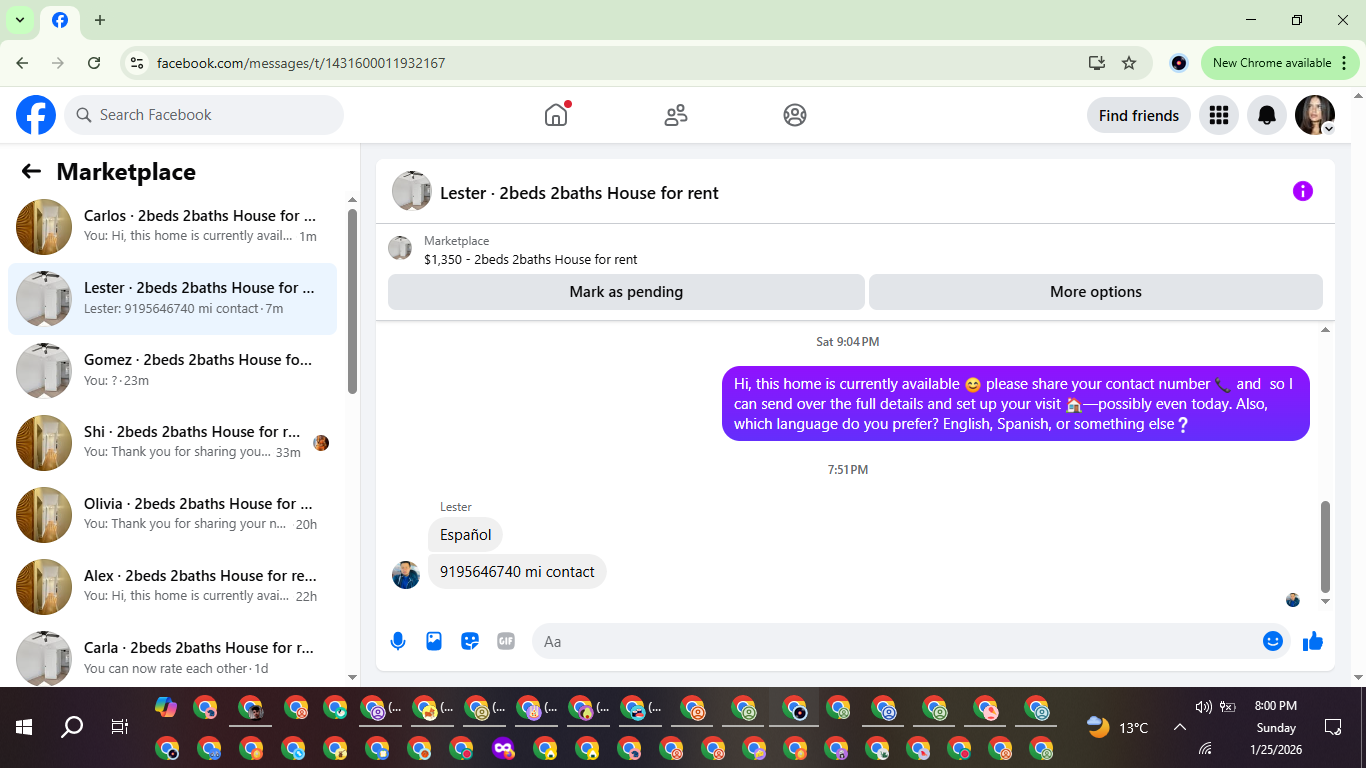The image size is (1366, 768).
Task: Click the Lester chat header title
Action: click(579, 193)
